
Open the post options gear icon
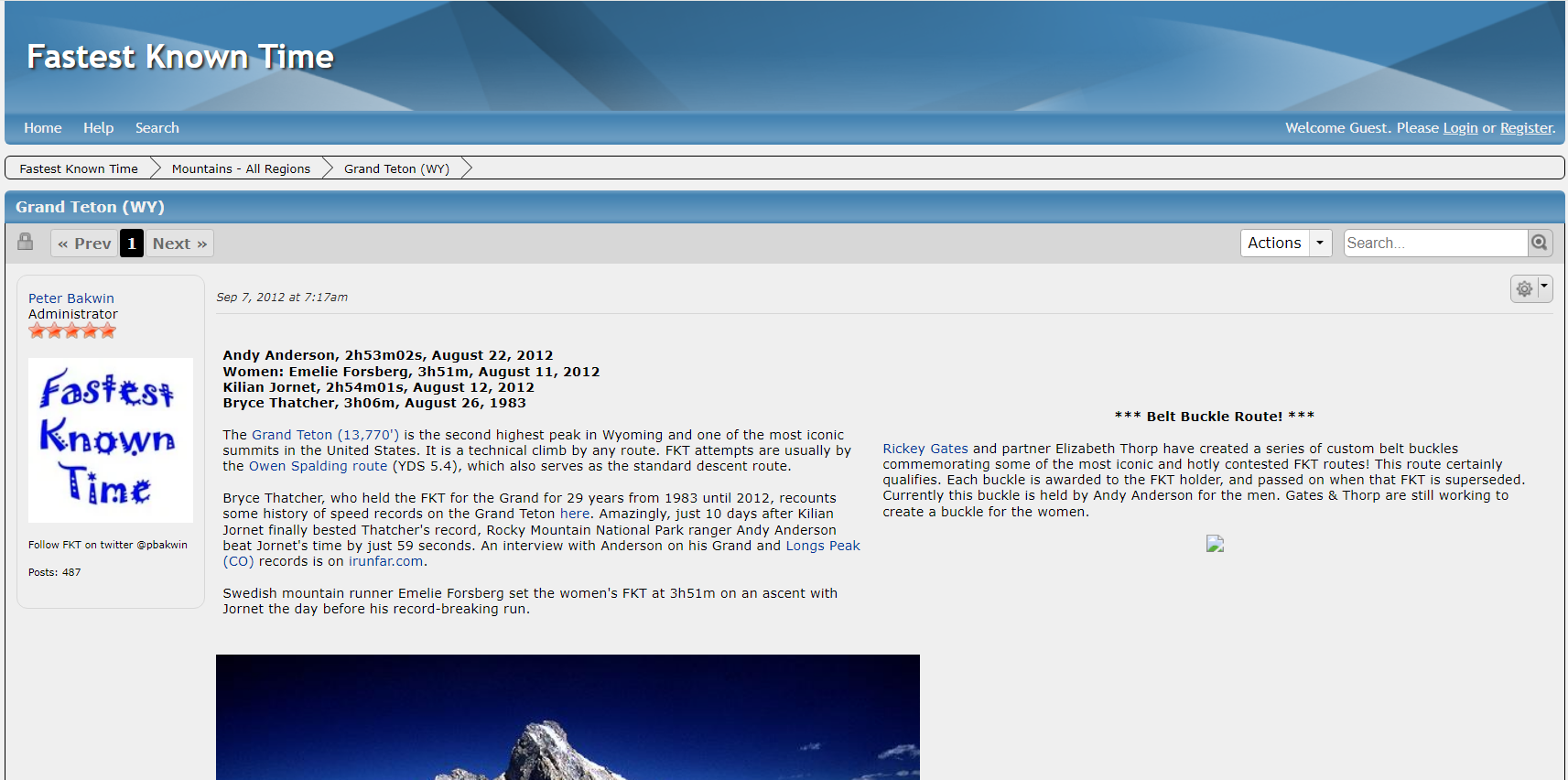1524,288
